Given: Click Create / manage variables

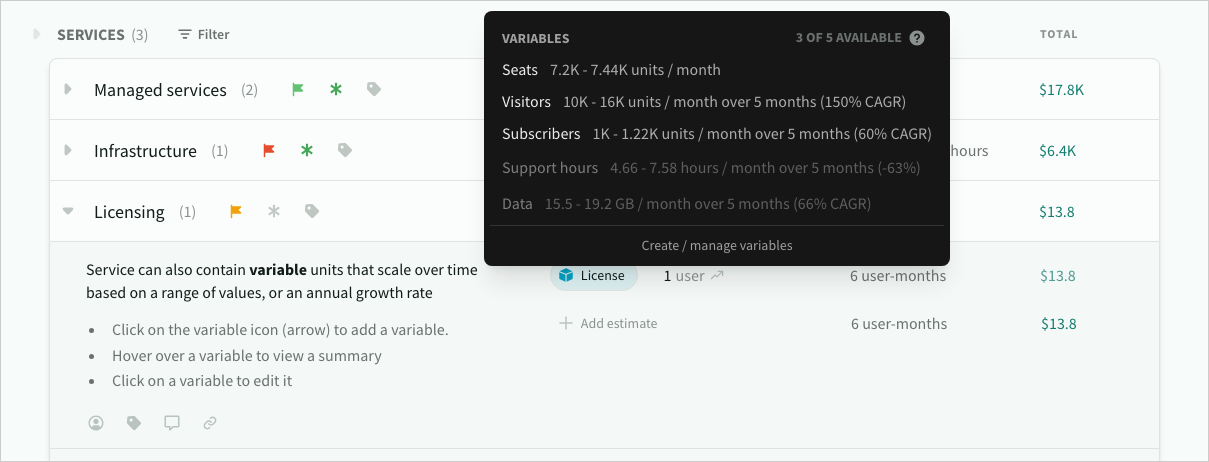Looking at the screenshot, I should (x=716, y=246).
